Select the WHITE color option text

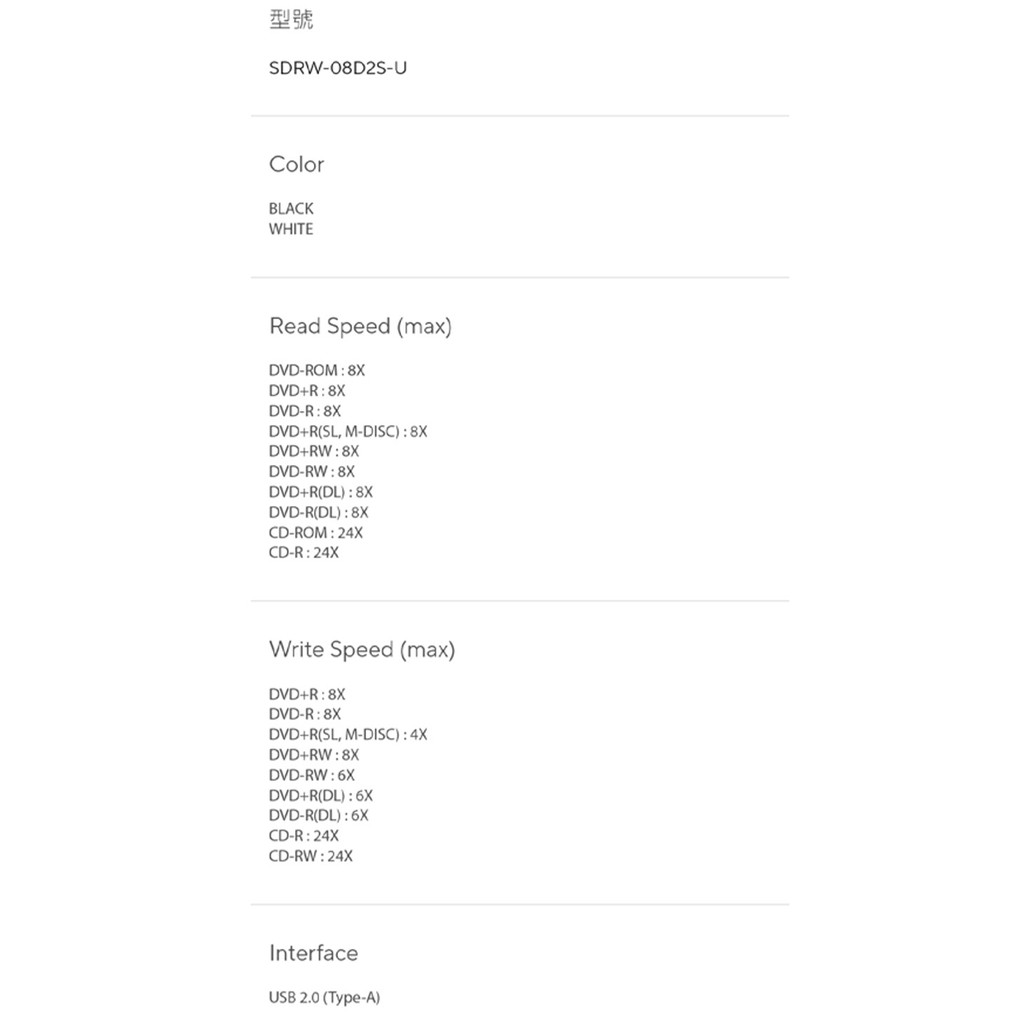[x=291, y=229]
